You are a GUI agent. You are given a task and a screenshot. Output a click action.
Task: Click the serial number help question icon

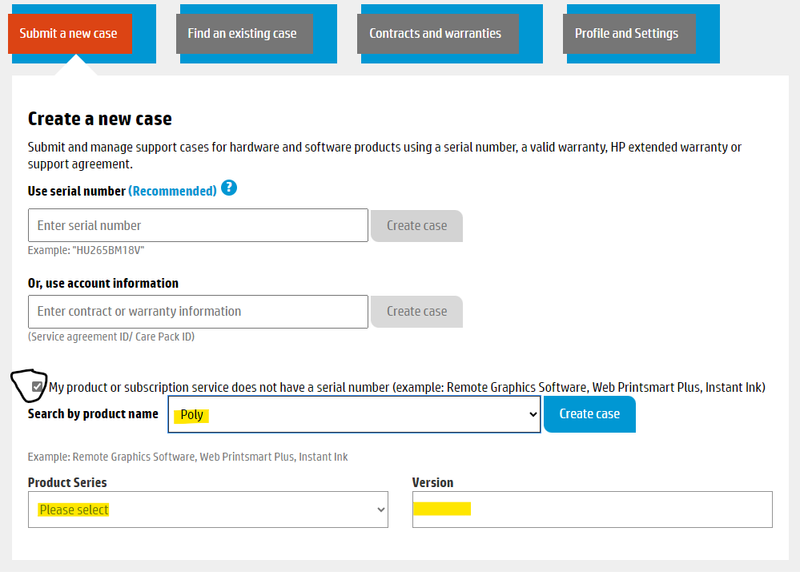[x=229, y=188]
